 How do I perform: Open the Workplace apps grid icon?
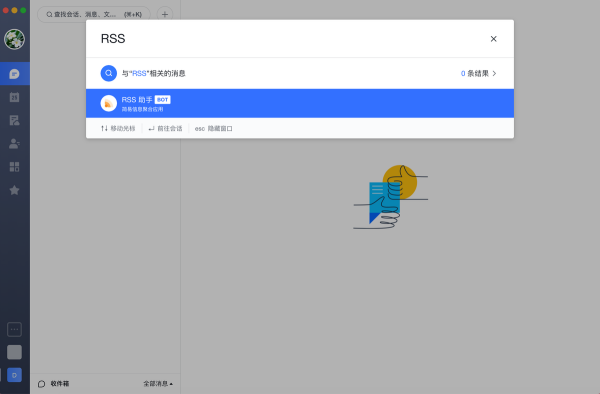coord(15,167)
